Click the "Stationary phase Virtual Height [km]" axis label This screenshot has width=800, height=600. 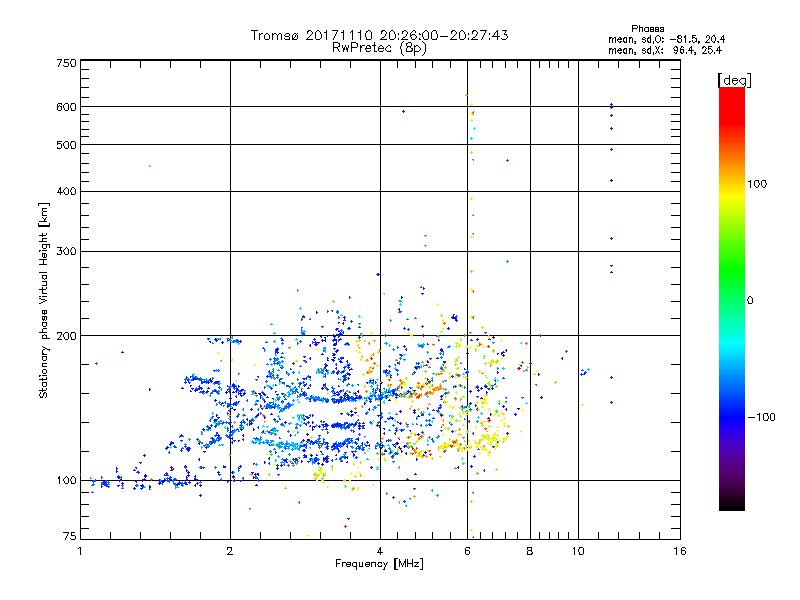44,301
